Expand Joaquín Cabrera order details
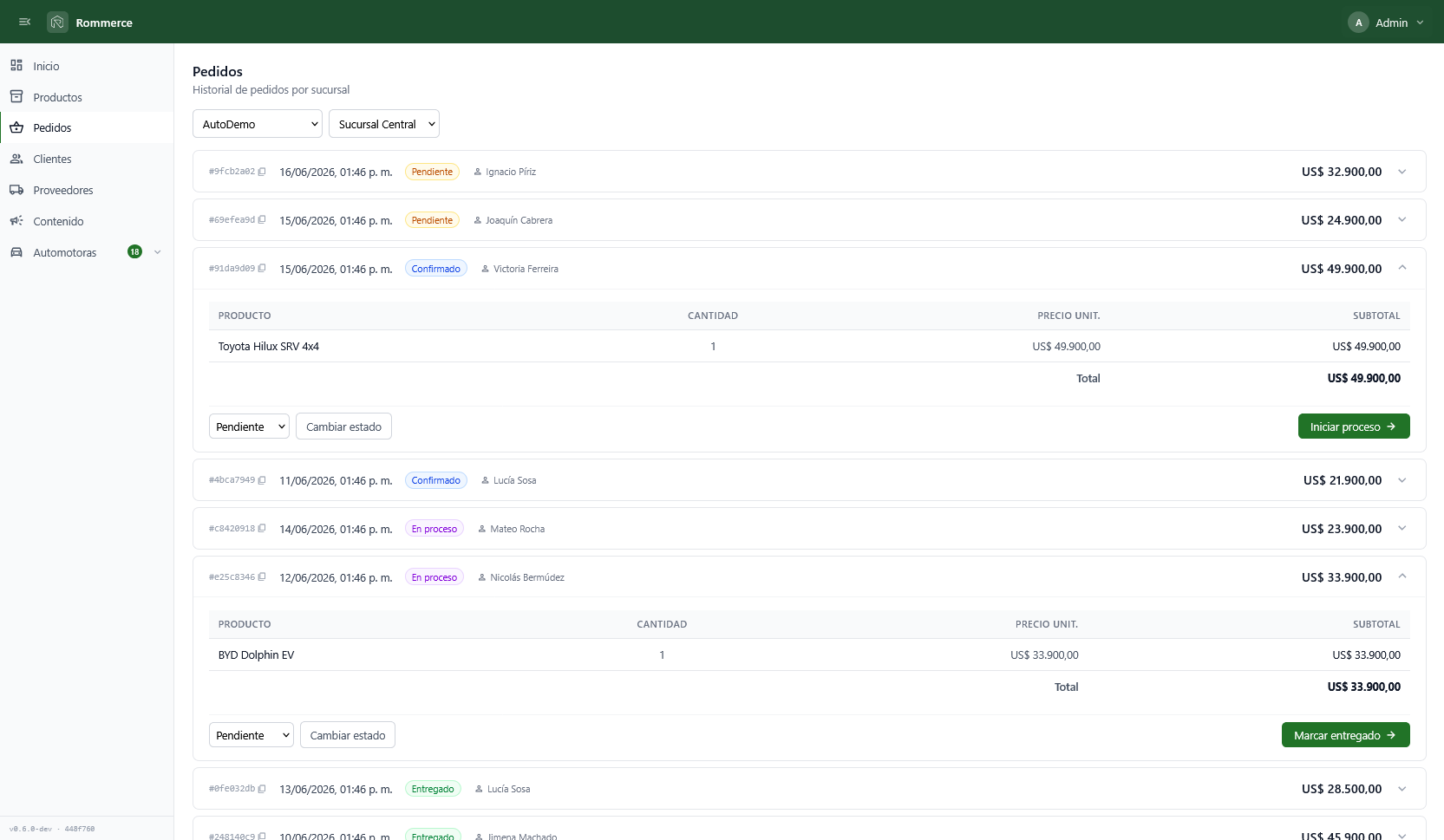The height and width of the screenshot is (840, 1444). click(1402, 220)
